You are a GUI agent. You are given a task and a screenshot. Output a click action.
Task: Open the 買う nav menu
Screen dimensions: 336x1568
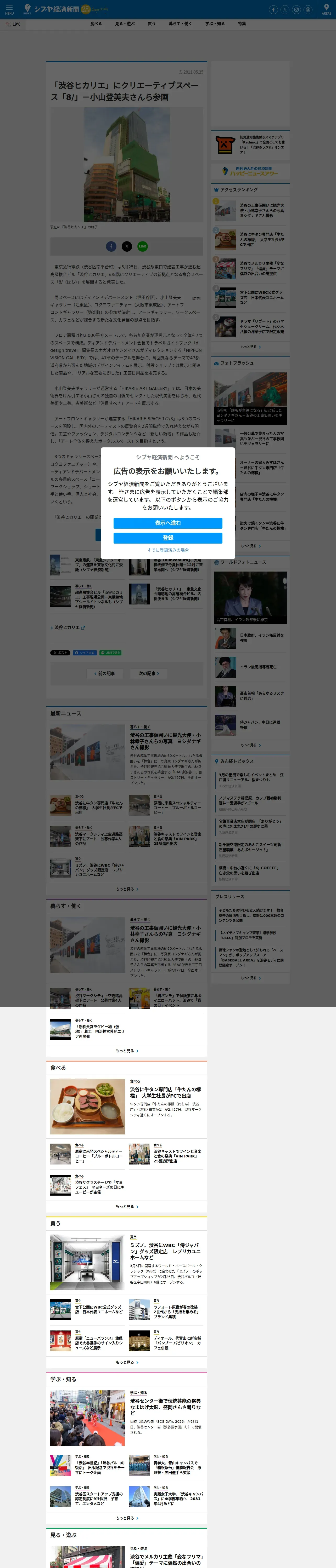[x=151, y=24]
